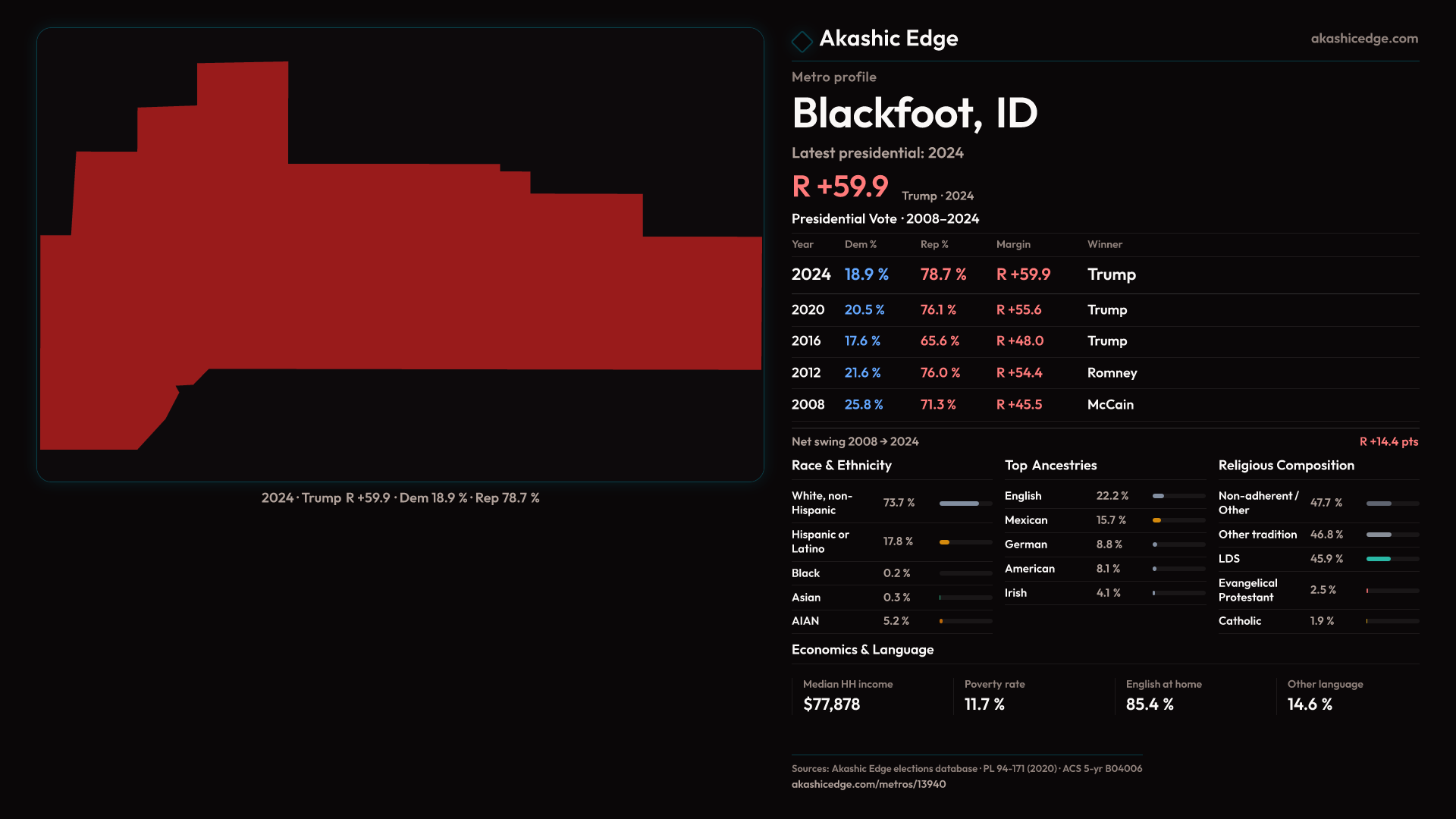Click the LDS teal percentage bar
This screenshot has height=819, width=1456.
click(x=1378, y=559)
